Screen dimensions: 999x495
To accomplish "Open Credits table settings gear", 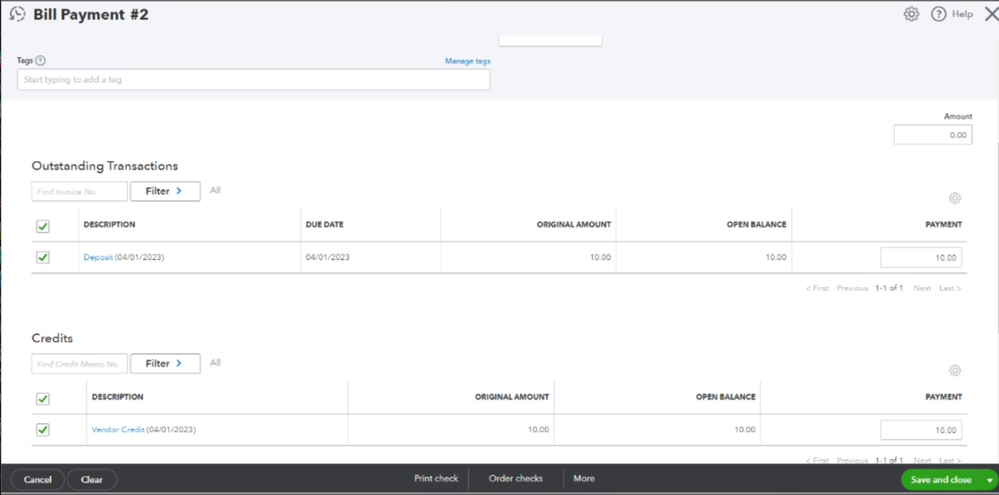I will pos(954,370).
